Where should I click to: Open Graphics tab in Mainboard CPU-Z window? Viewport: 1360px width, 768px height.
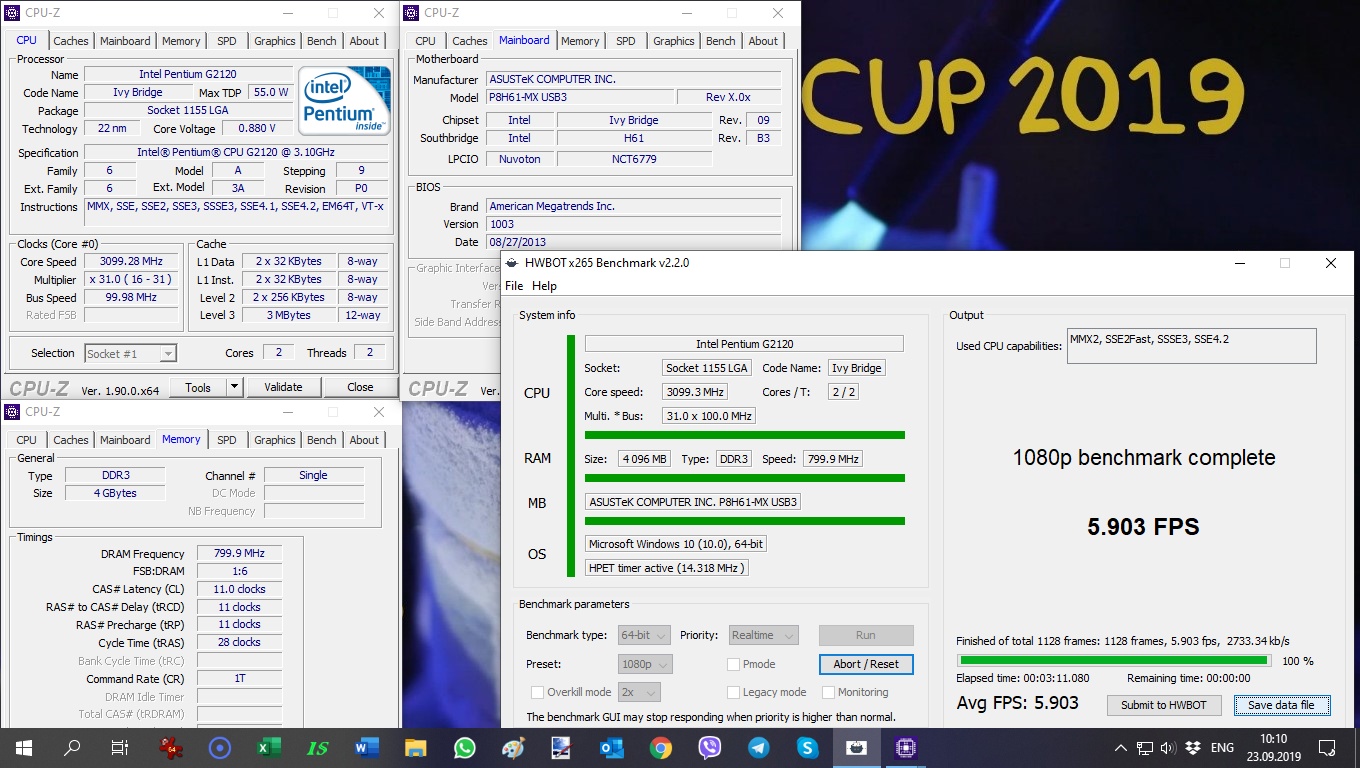pos(674,41)
